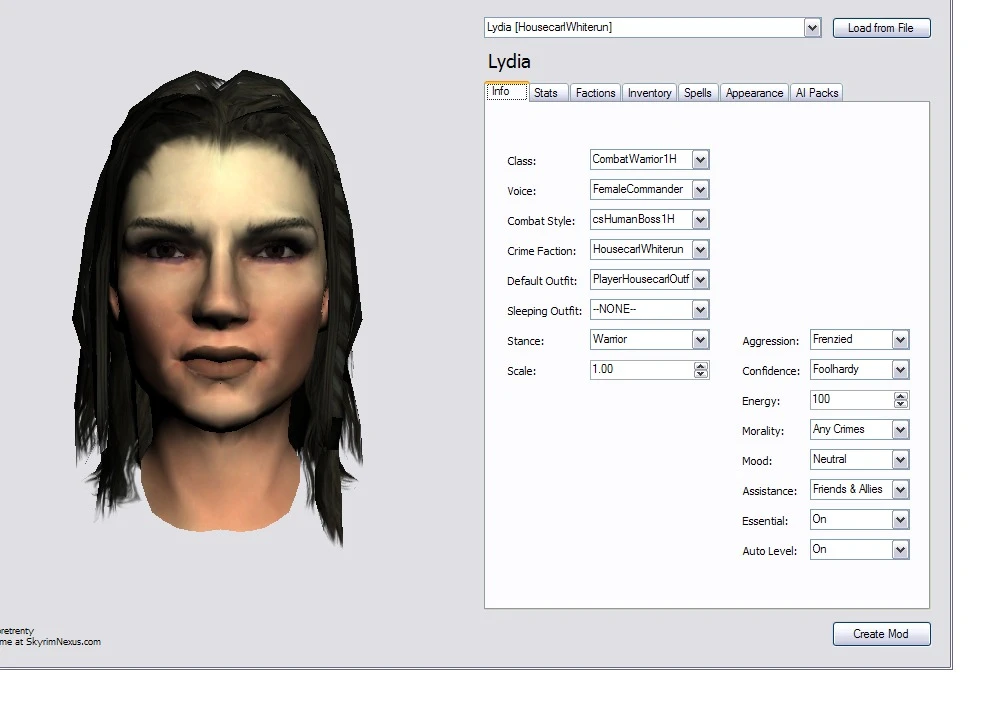Open the Inventory tab
The height and width of the screenshot is (704, 1000).
[x=649, y=93]
